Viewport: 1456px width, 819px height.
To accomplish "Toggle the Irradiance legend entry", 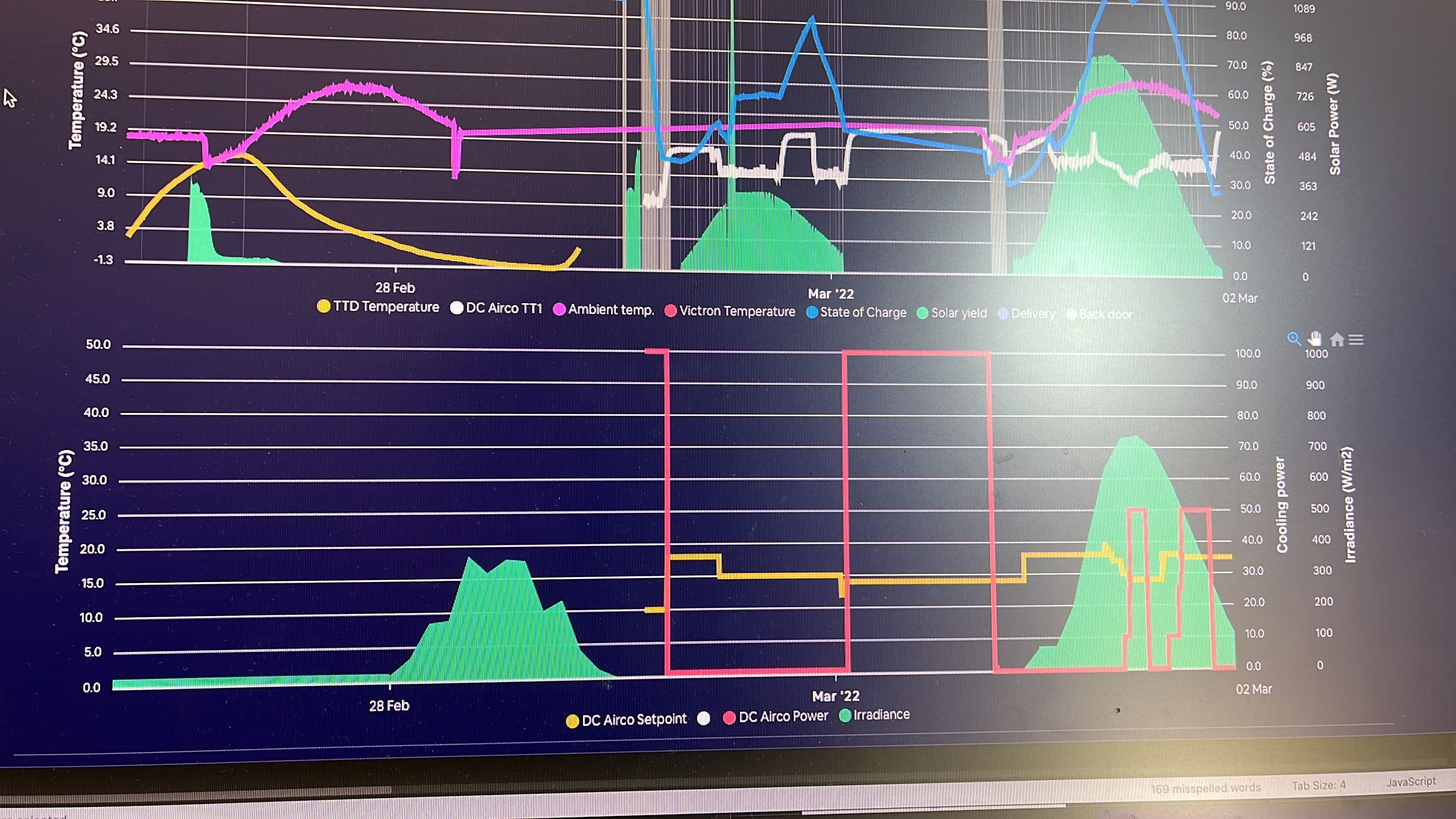I will coord(874,715).
